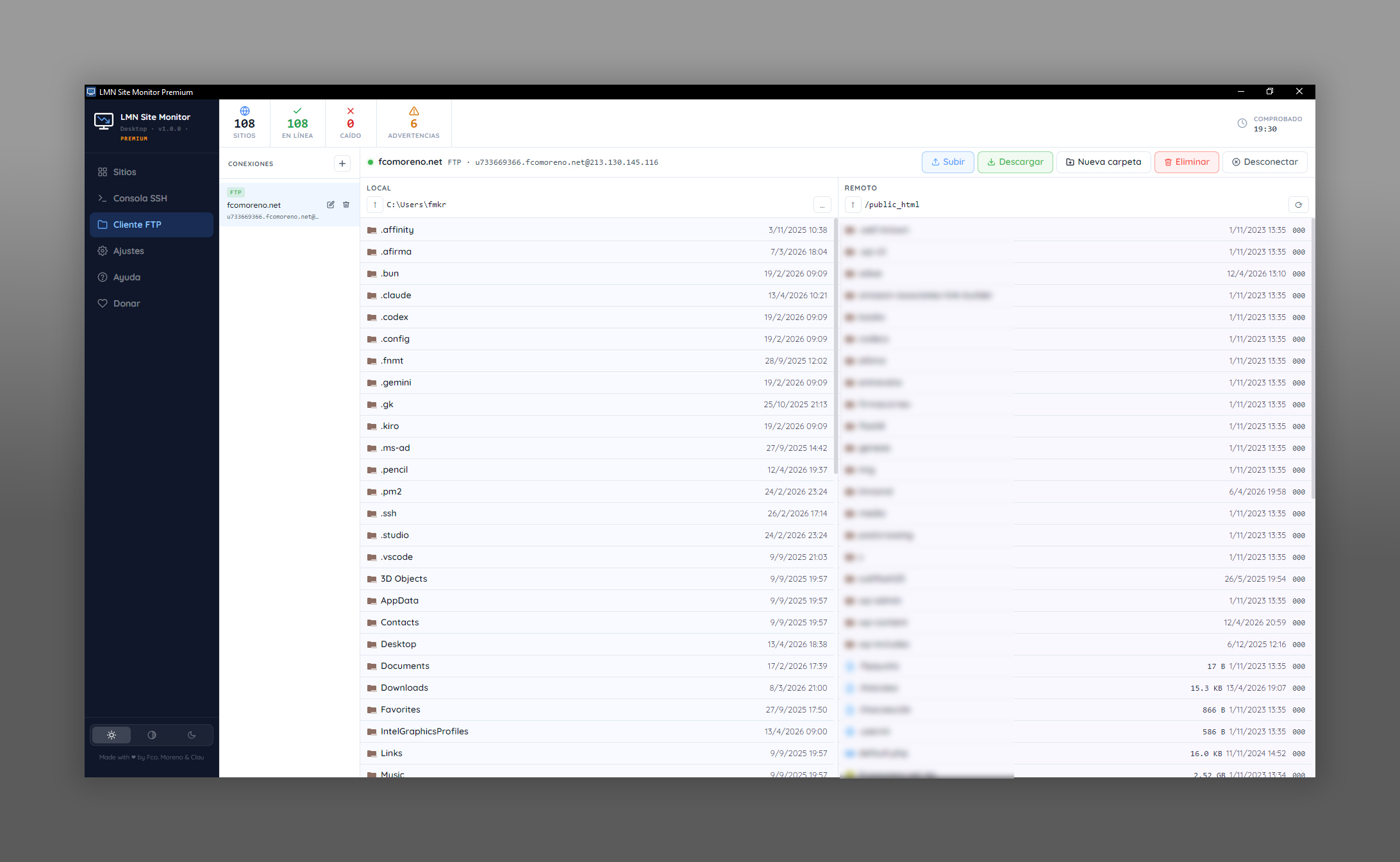Click the last checked clock icon

click(1242, 123)
